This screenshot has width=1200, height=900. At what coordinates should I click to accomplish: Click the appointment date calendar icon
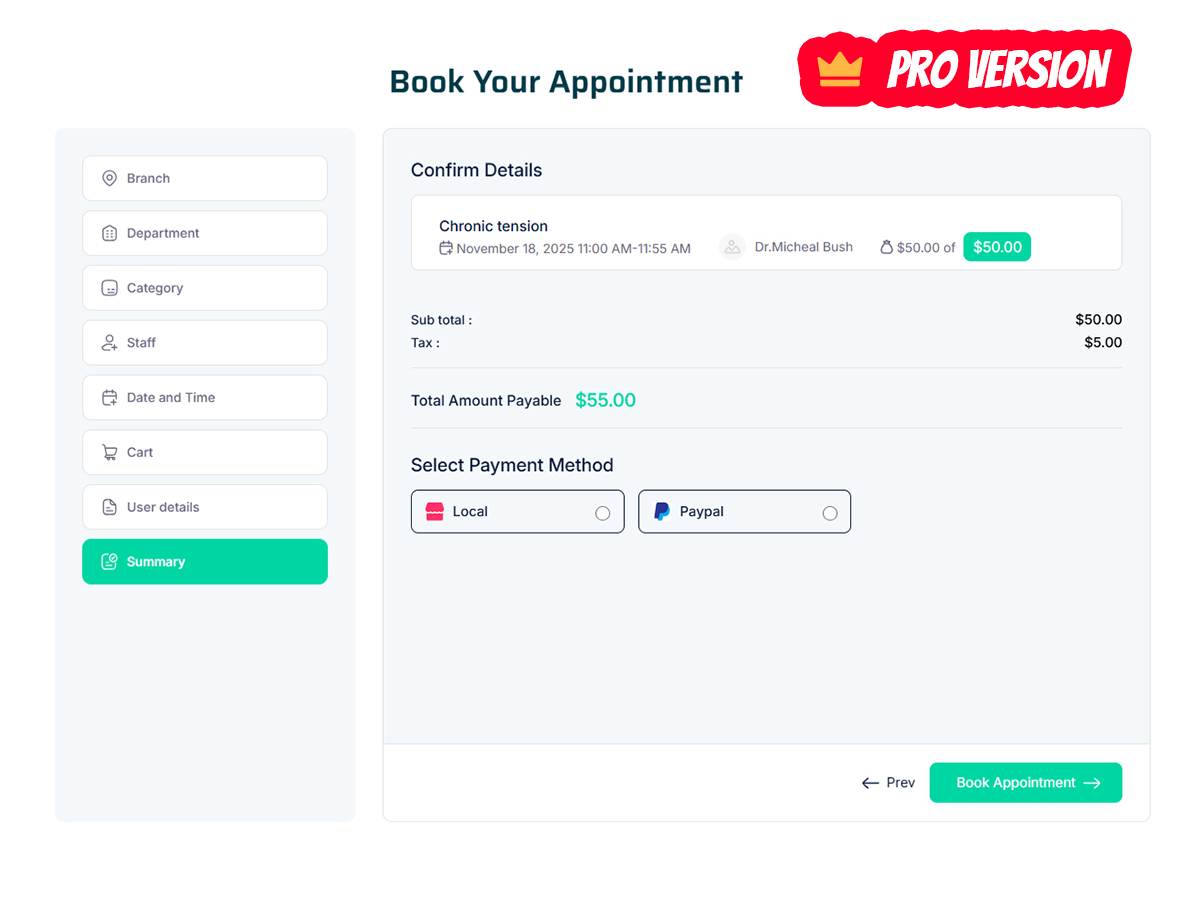(446, 248)
